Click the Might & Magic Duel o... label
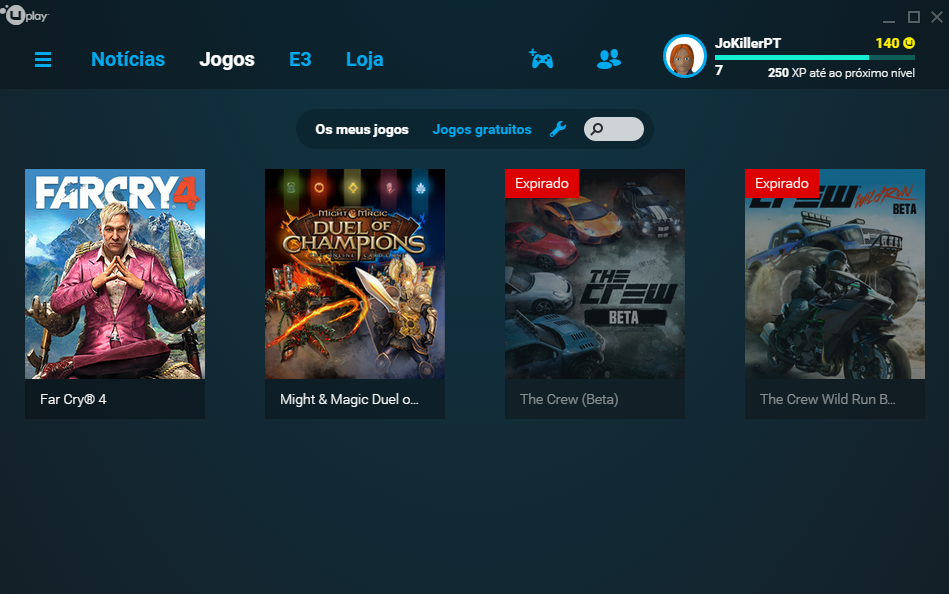 click(349, 399)
